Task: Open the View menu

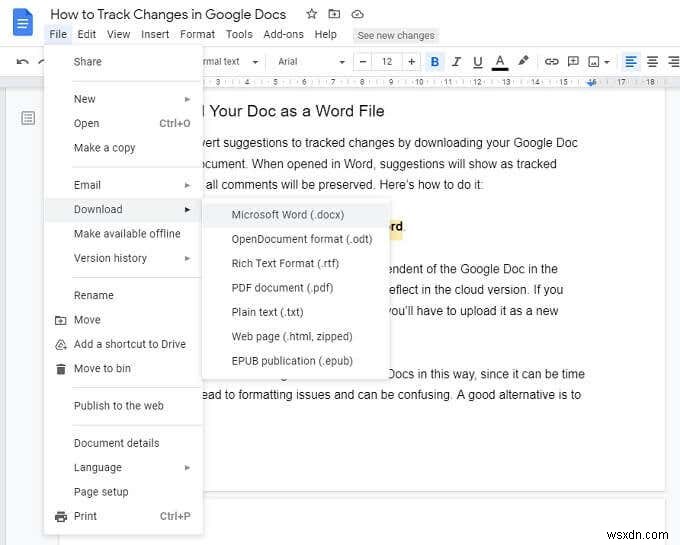Action: [x=118, y=34]
